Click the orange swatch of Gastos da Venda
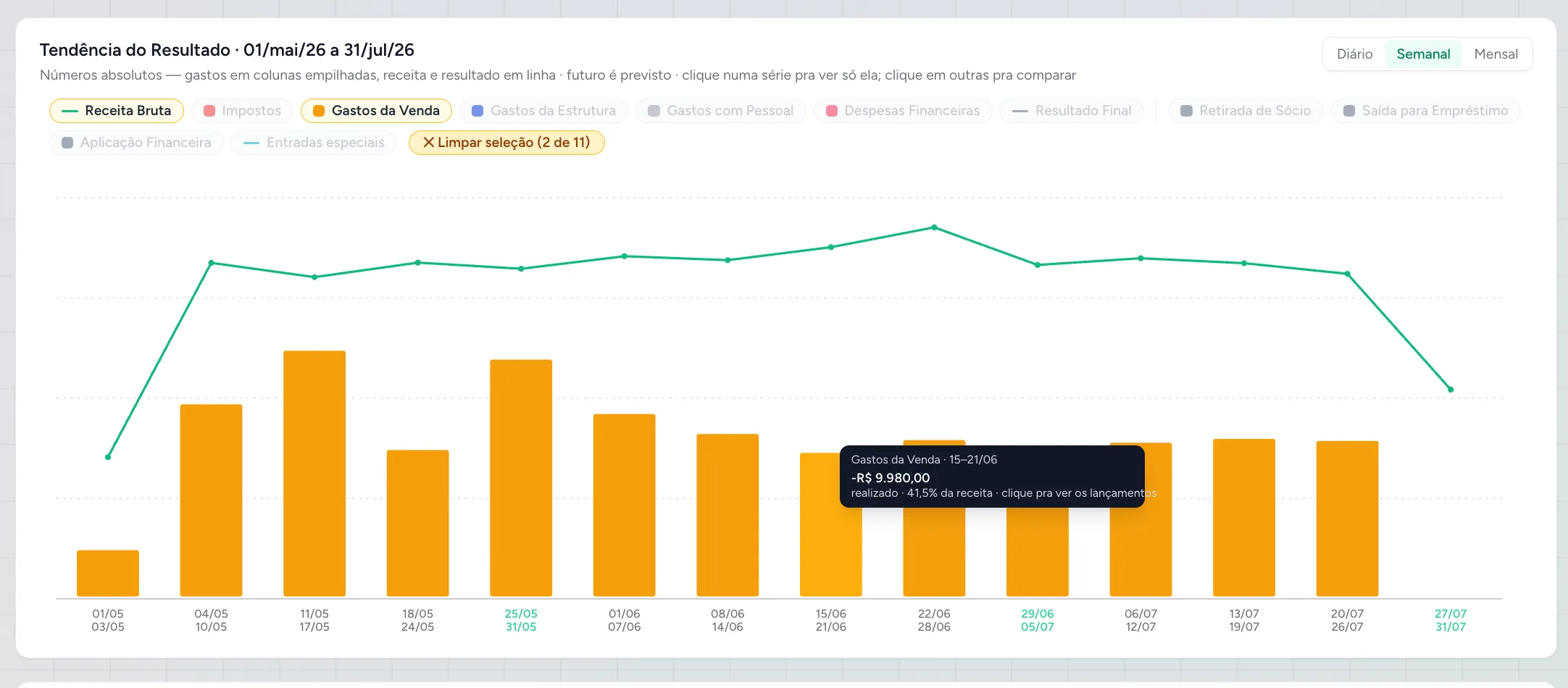 click(318, 111)
